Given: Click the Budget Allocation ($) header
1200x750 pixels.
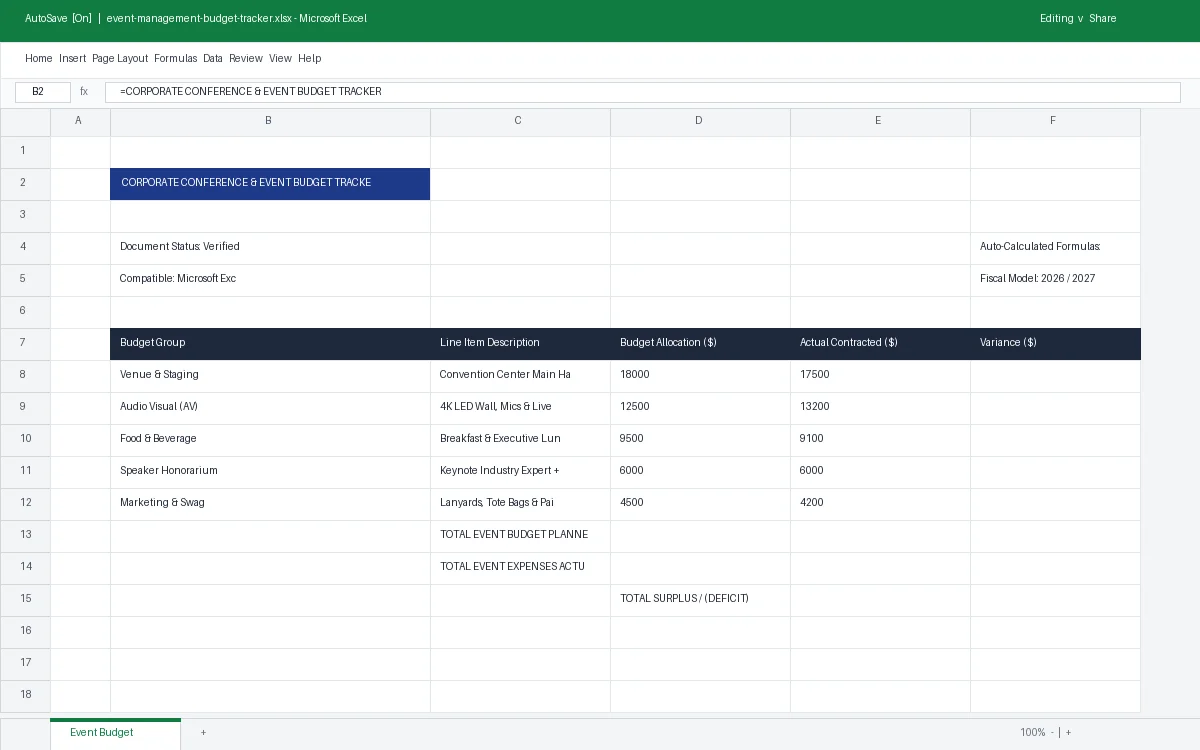Looking at the screenshot, I should pyautogui.click(x=700, y=344).
